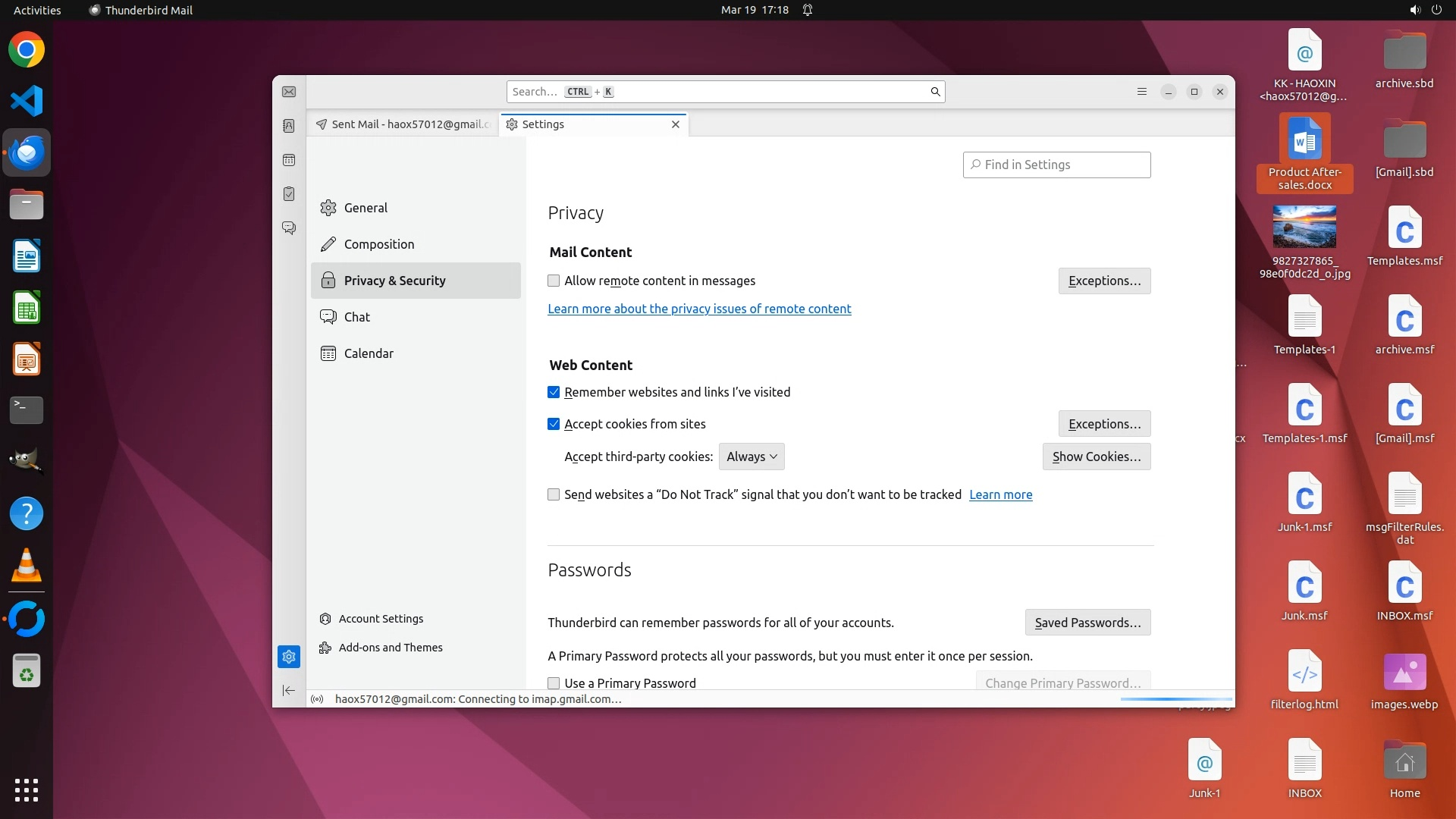Viewport: 1456px width, 819px height.
Task: Open the Address Book space icon
Action: point(289,126)
